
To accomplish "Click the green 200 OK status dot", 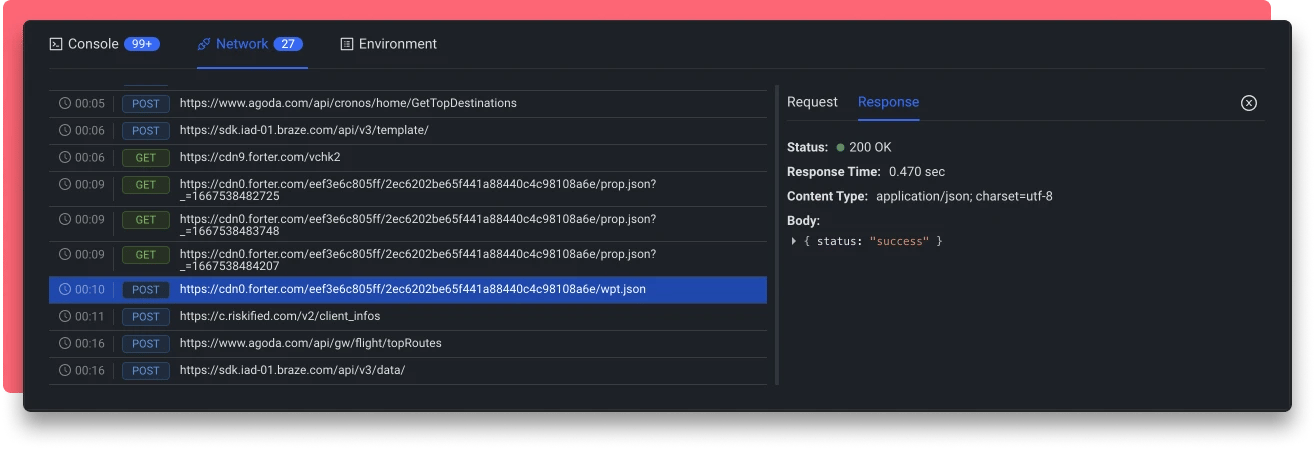I will click(x=840, y=147).
